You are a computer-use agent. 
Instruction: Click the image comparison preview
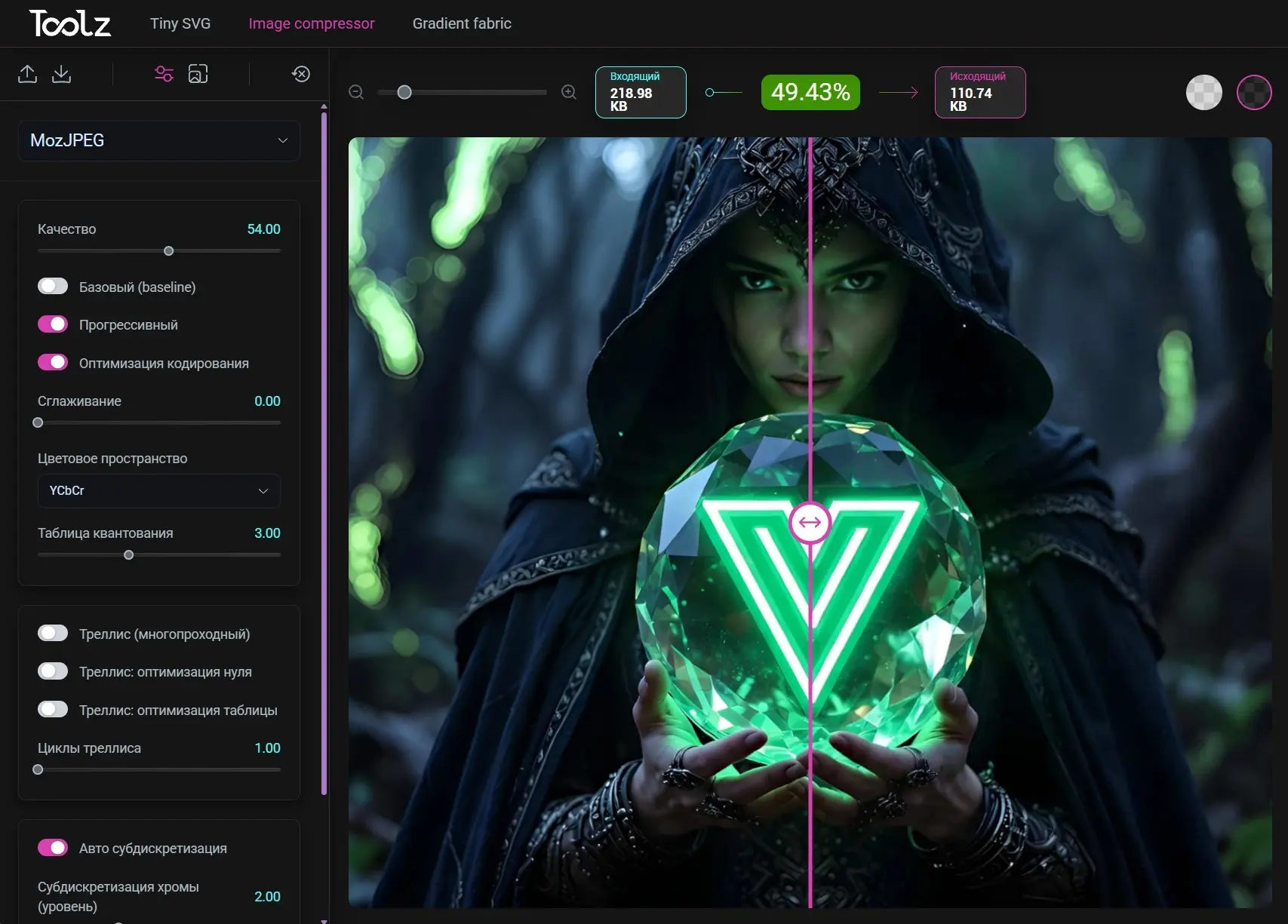(x=810, y=522)
